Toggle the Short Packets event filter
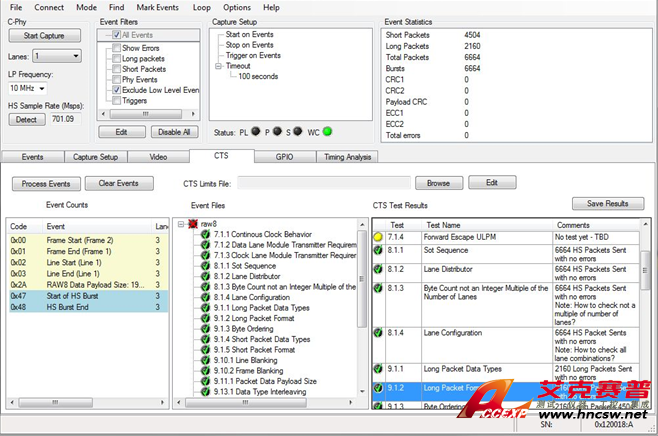The height and width of the screenshot is (436, 658). (115, 69)
